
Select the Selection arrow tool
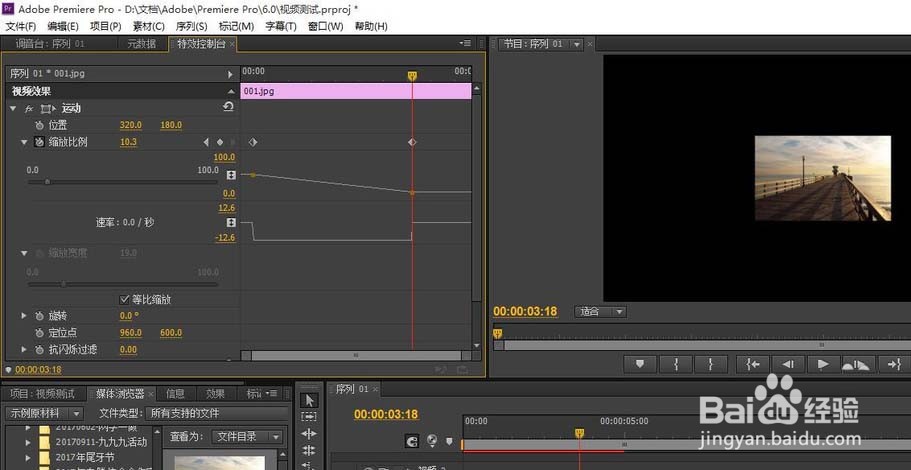(x=309, y=400)
